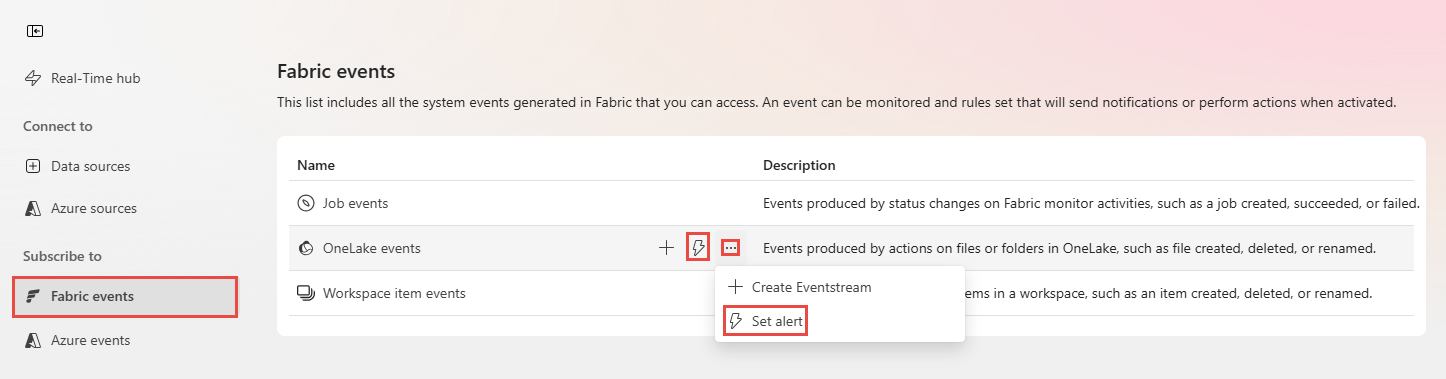Click the lightning alert icon on OneLake events
The height and width of the screenshot is (379, 1446).
click(x=699, y=247)
